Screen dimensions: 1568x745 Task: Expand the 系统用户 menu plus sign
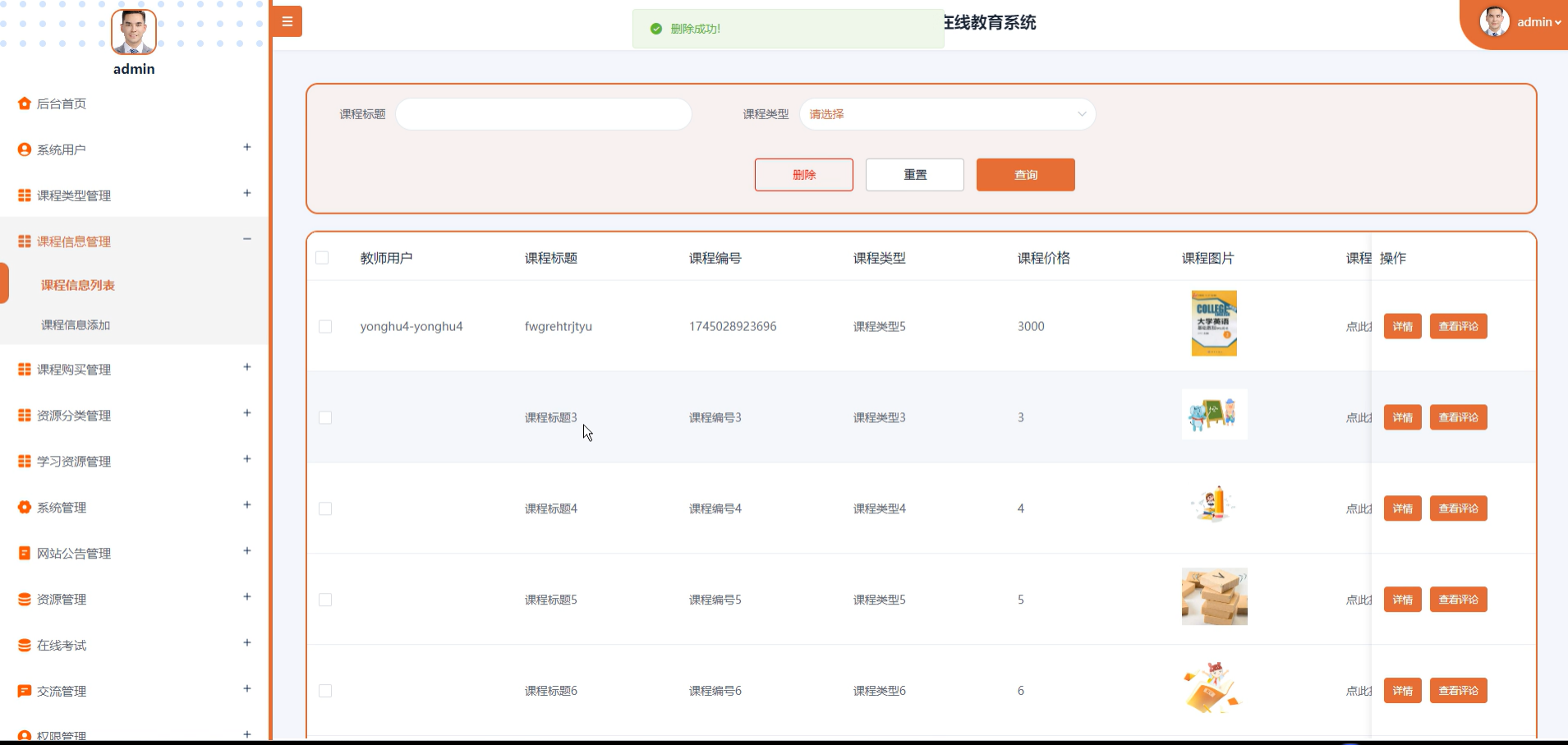(247, 147)
